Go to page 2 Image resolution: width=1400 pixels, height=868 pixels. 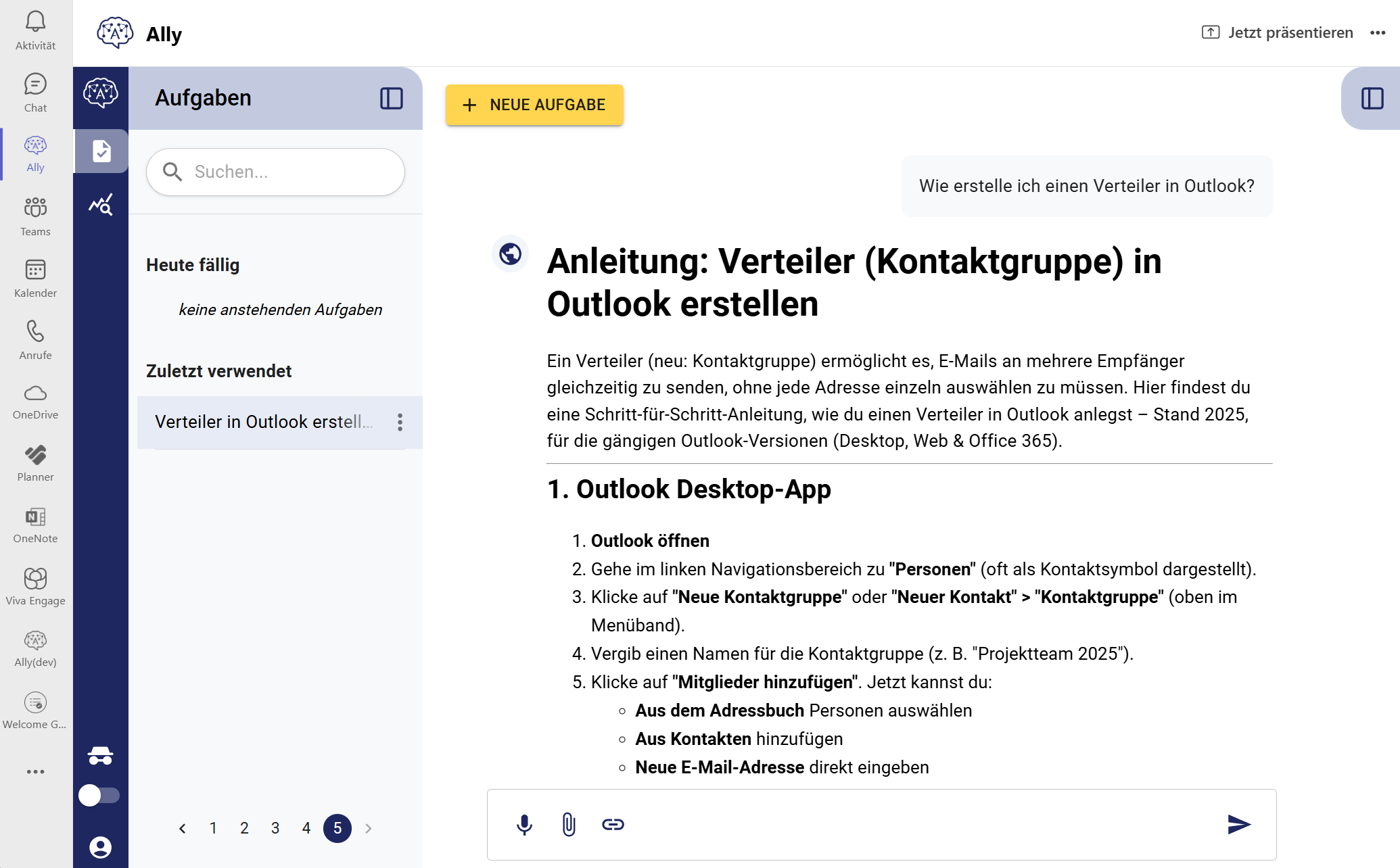point(244,828)
